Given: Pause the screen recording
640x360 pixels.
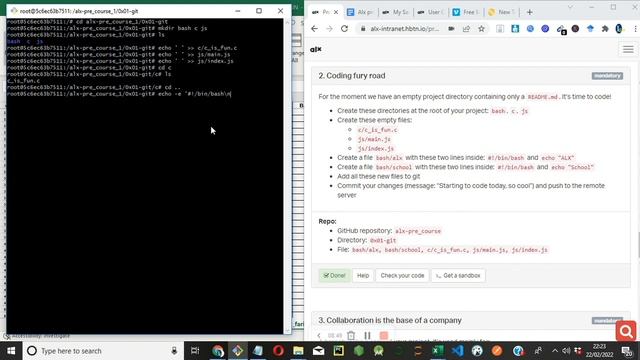Looking at the screenshot, I should (367, 336).
